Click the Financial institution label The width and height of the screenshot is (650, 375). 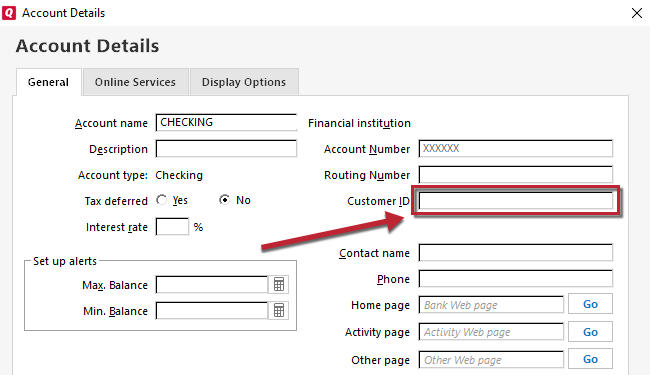[359, 123]
